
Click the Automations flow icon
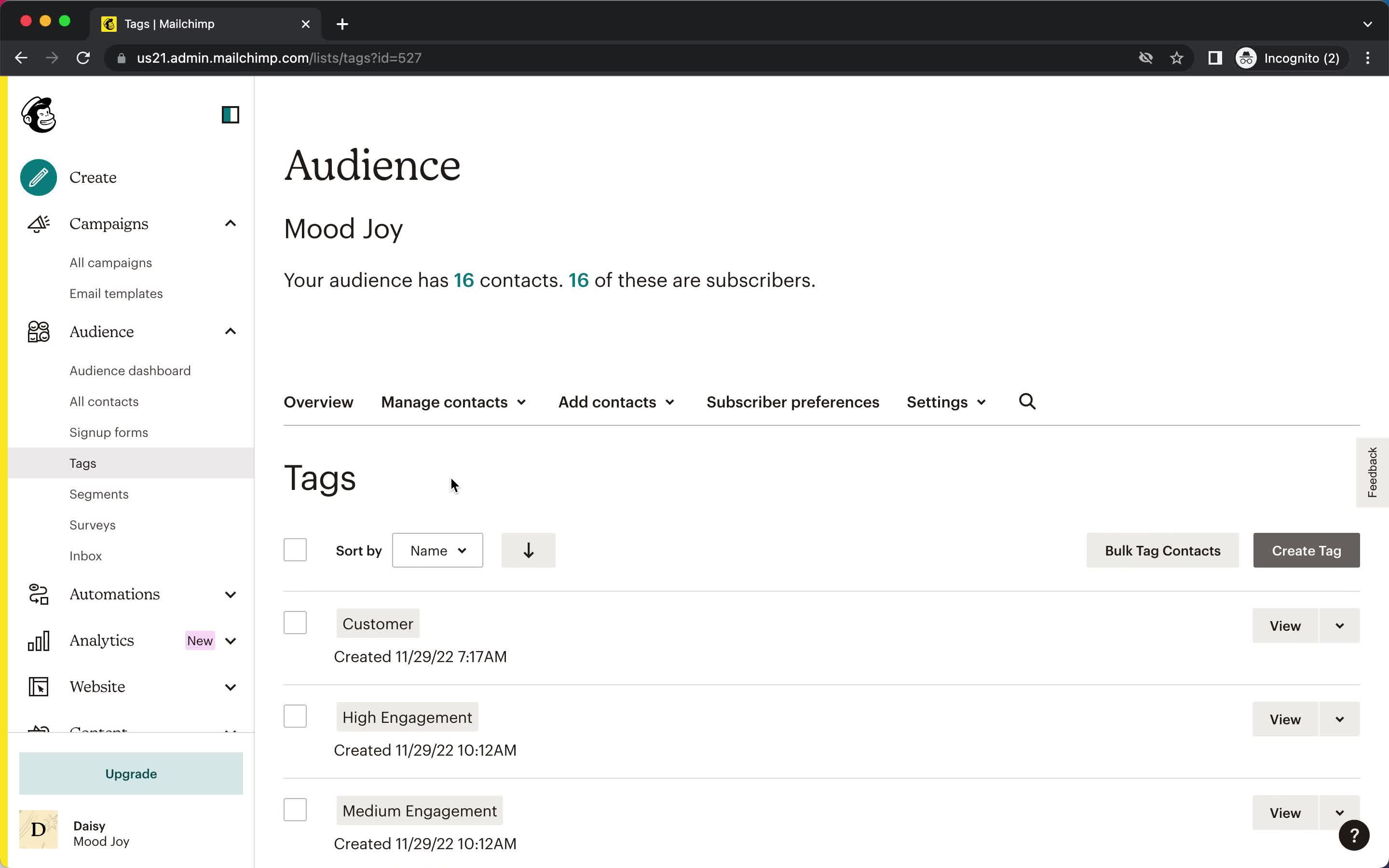point(39,594)
